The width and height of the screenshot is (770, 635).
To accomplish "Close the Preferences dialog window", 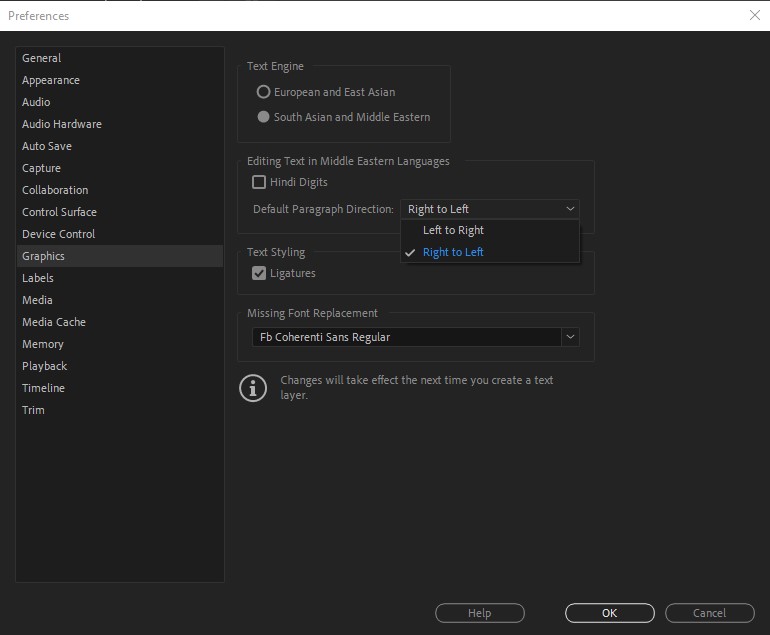I will [x=754, y=15].
